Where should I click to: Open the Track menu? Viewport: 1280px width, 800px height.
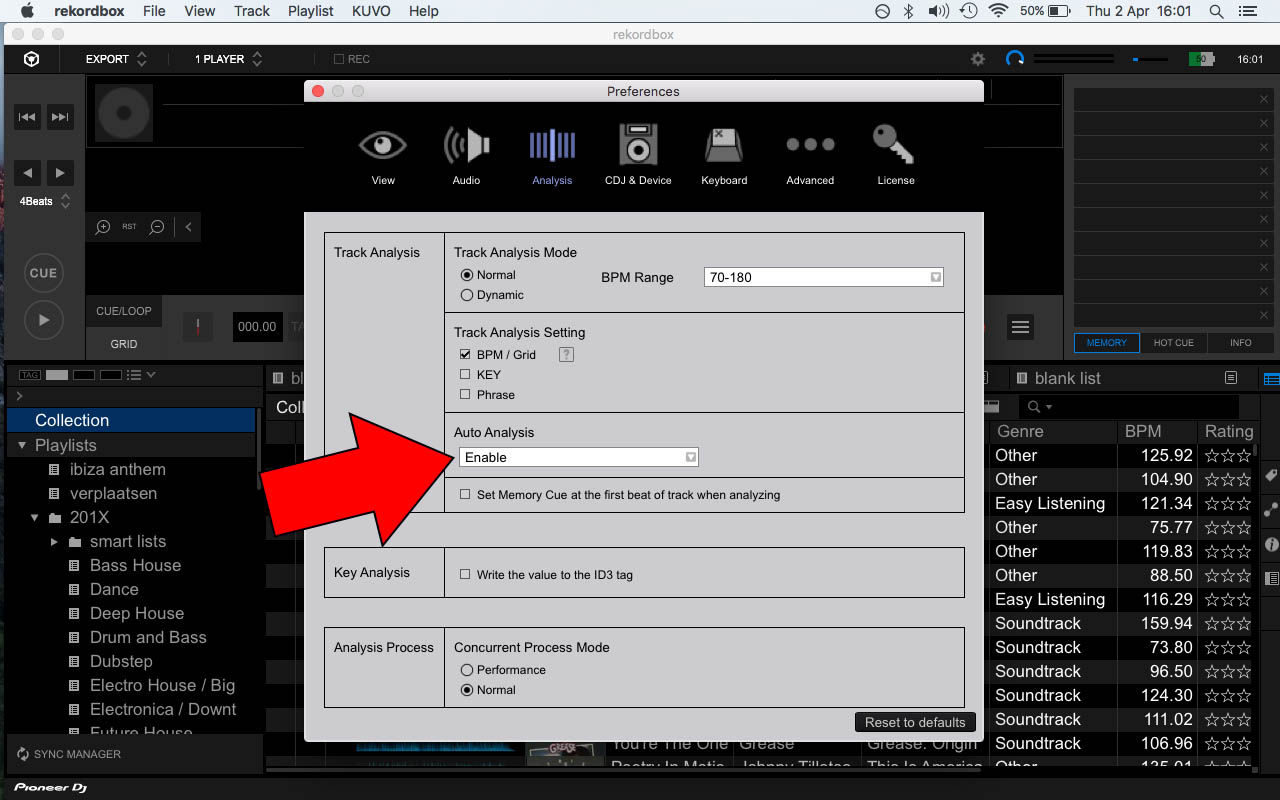coord(251,11)
